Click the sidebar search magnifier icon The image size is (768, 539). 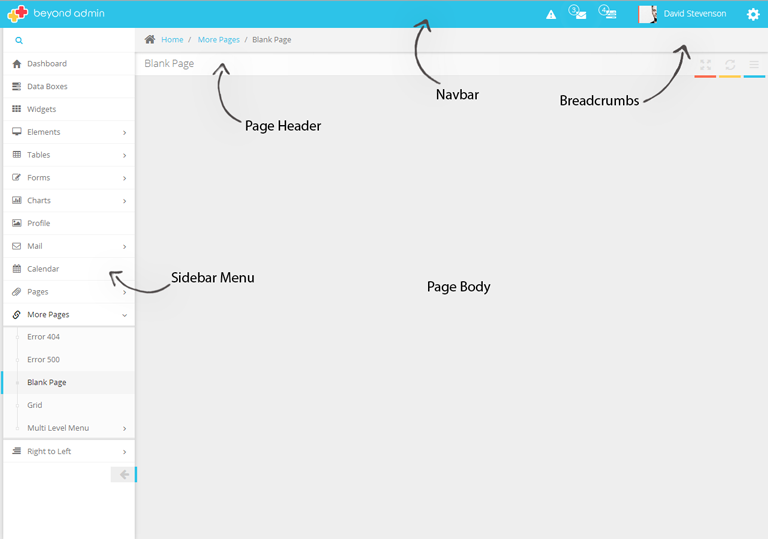[x=19, y=41]
